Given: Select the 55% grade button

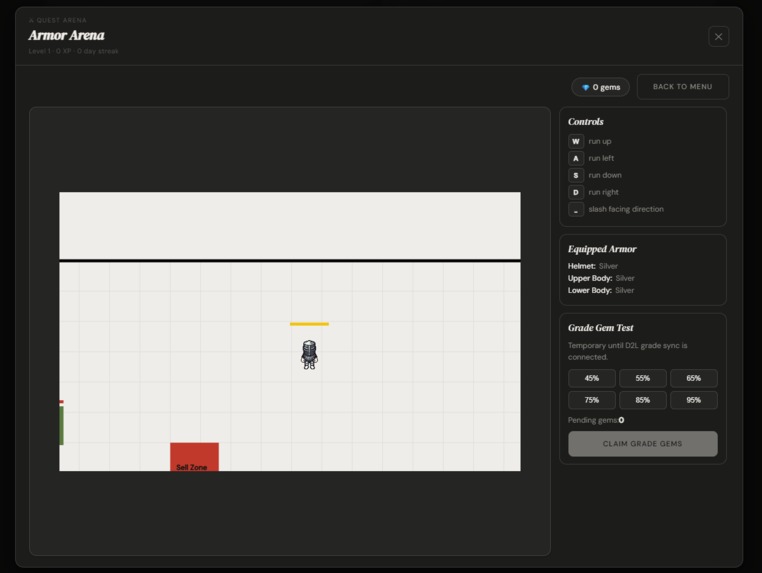Looking at the screenshot, I should 642,378.
